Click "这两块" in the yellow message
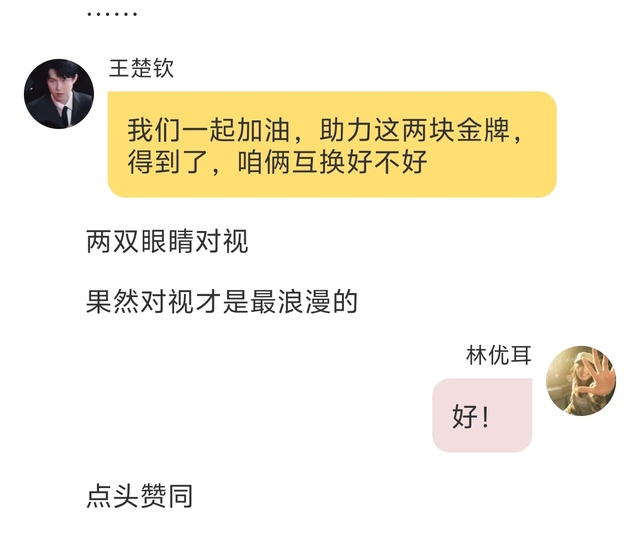This screenshot has width=640, height=548. [415, 130]
